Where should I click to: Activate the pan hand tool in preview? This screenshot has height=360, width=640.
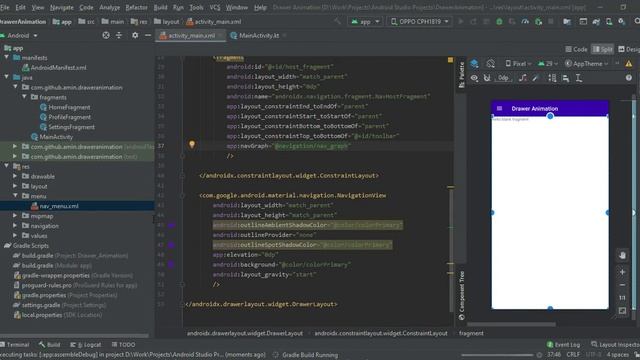pyautogui.click(x=622, y=256)
